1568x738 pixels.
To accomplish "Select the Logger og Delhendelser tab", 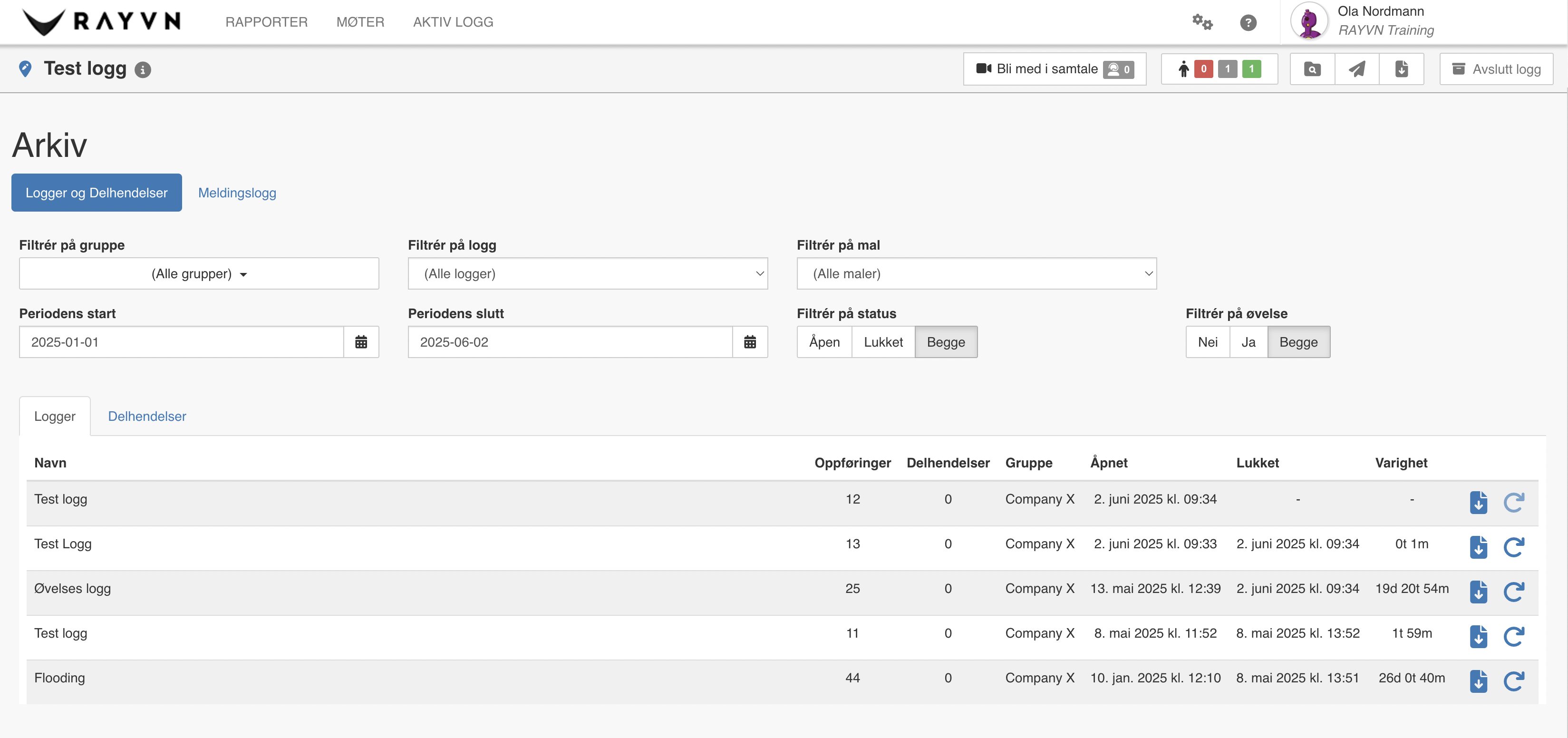I will pyautogui.click(x=96, y=193).
